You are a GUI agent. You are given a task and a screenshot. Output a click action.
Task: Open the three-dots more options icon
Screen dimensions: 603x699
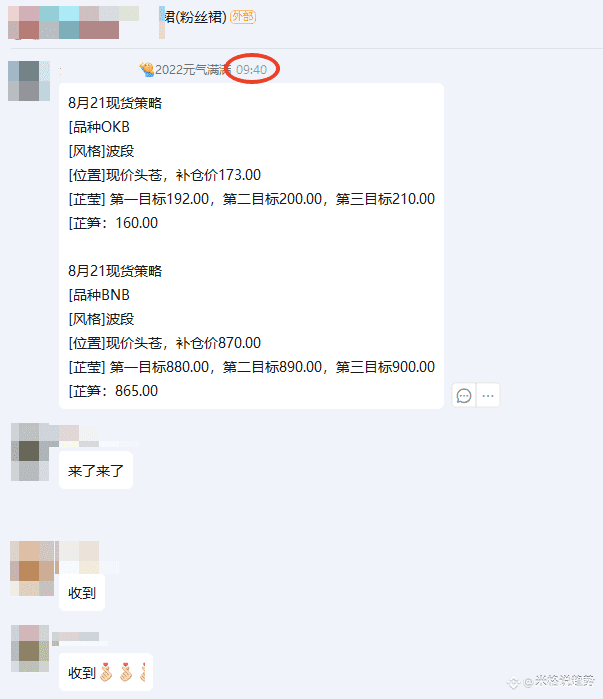pyautogui.click(x=488, y=395)
